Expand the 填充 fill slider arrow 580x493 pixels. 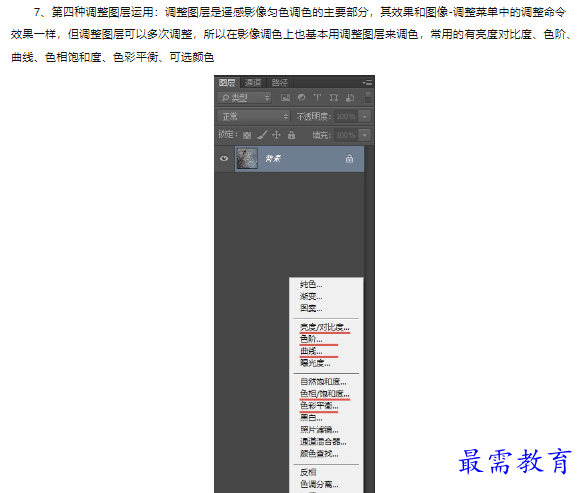(365, 135)
